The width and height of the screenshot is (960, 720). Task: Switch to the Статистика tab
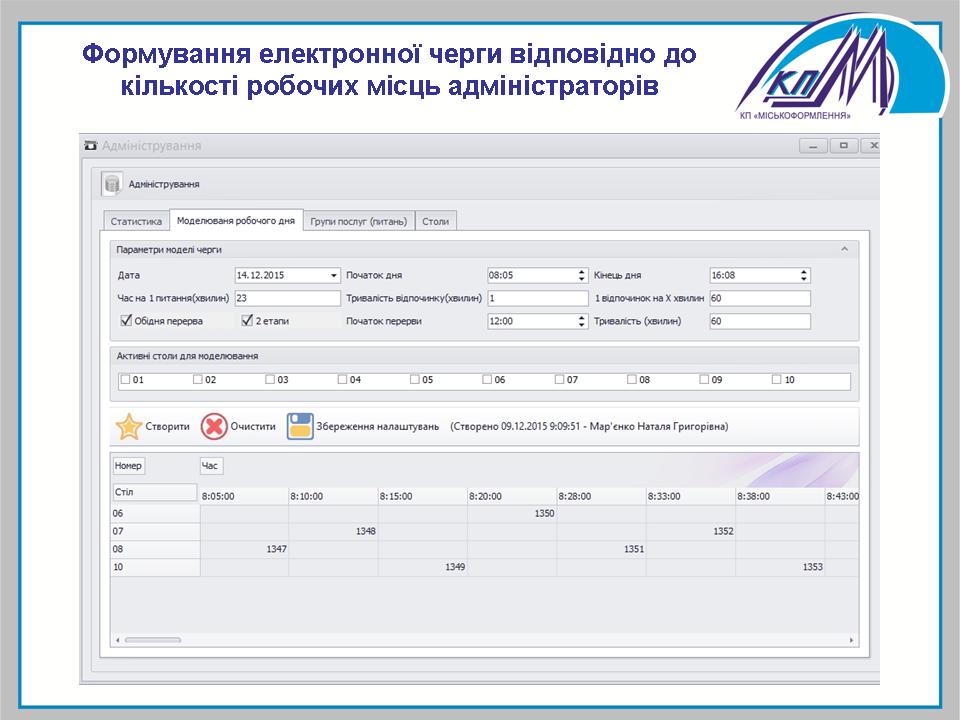coord(136,221)
